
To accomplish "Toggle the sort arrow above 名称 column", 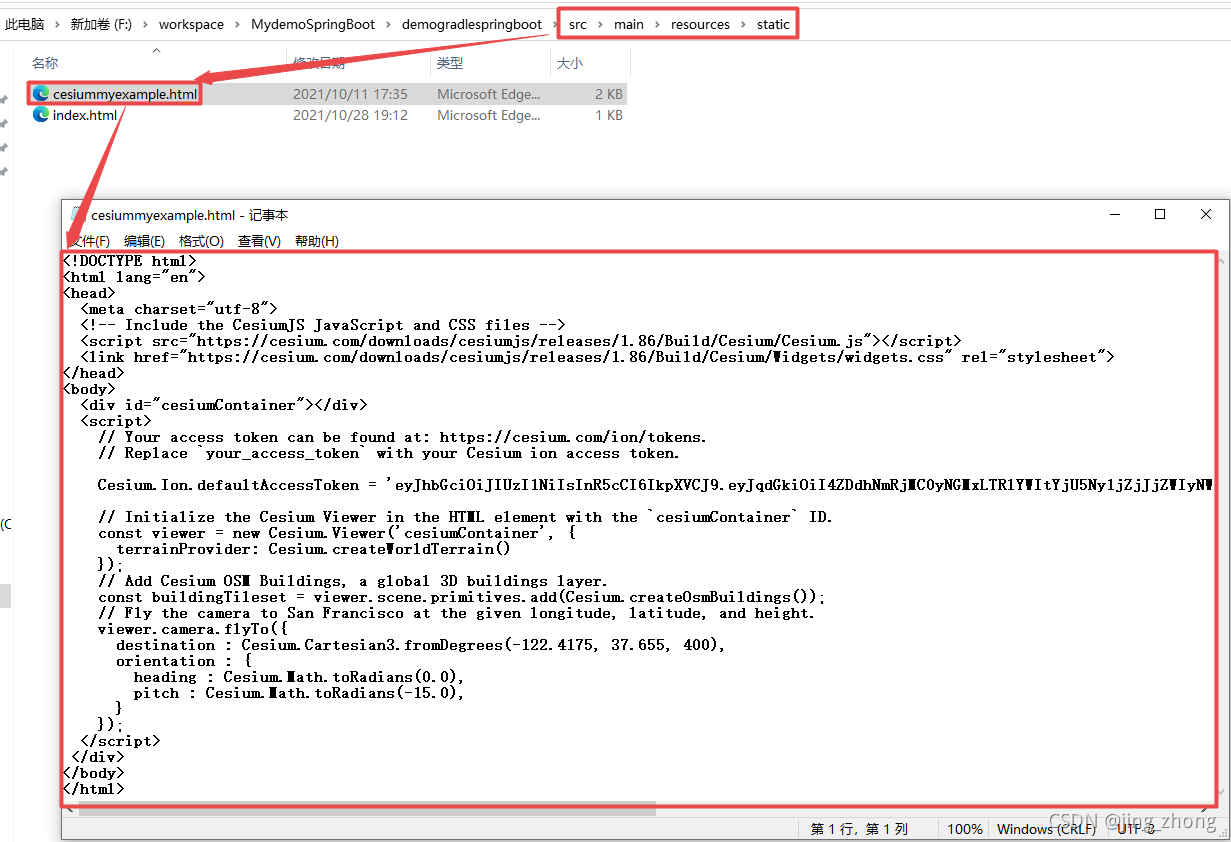I will [x=156, y=49].
